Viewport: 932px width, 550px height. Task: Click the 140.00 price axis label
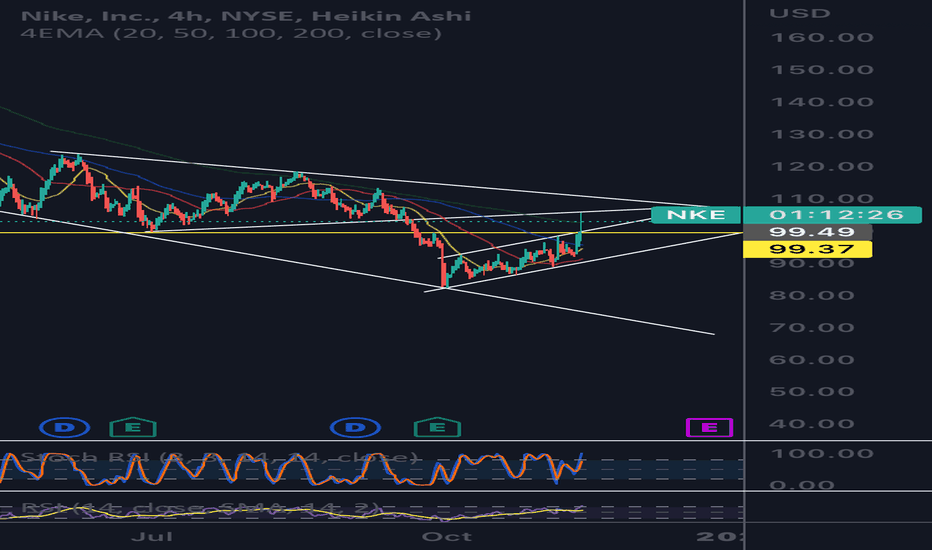pos(822,102)
